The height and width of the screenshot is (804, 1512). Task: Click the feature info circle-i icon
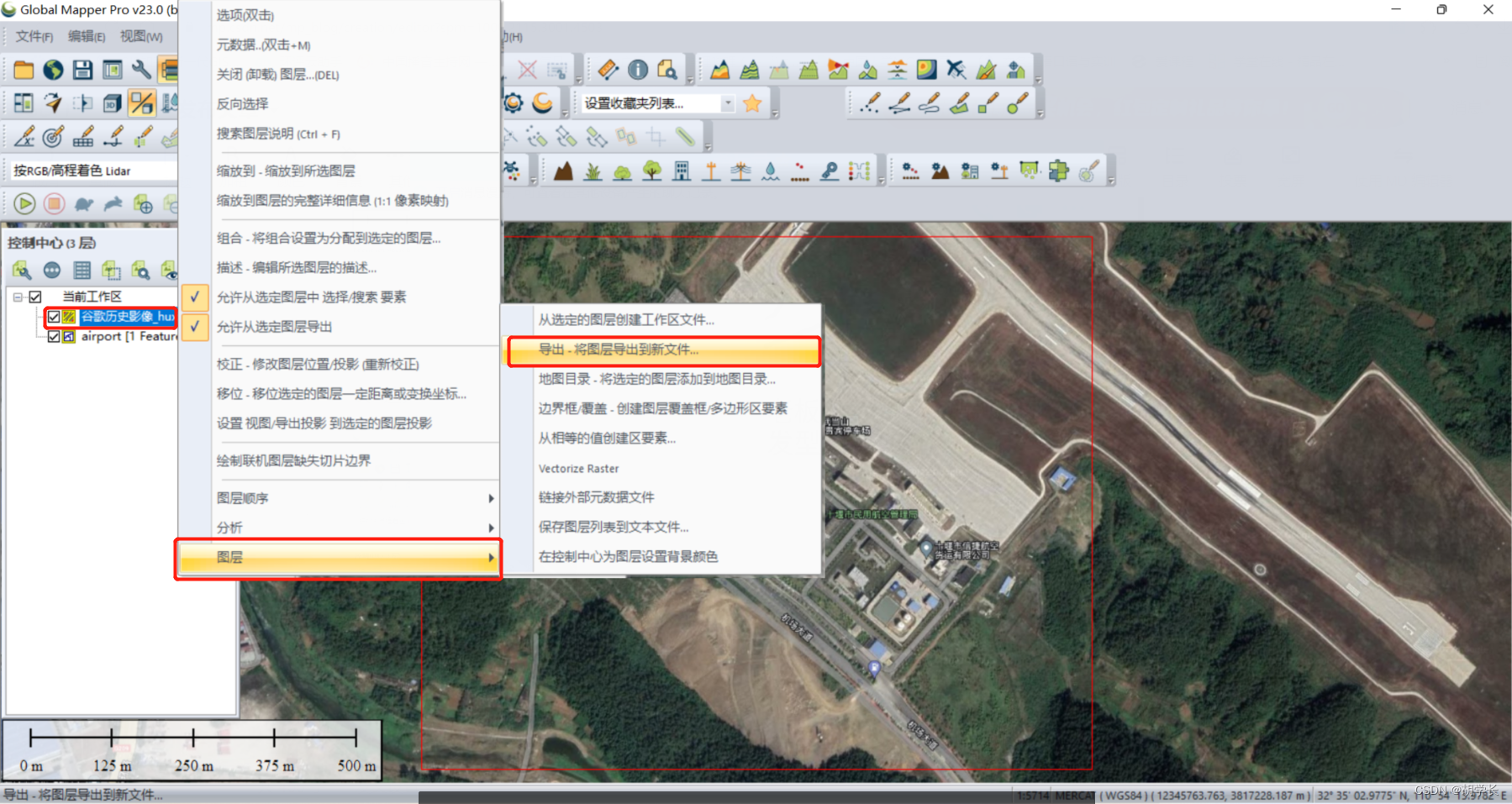(637, 69)
